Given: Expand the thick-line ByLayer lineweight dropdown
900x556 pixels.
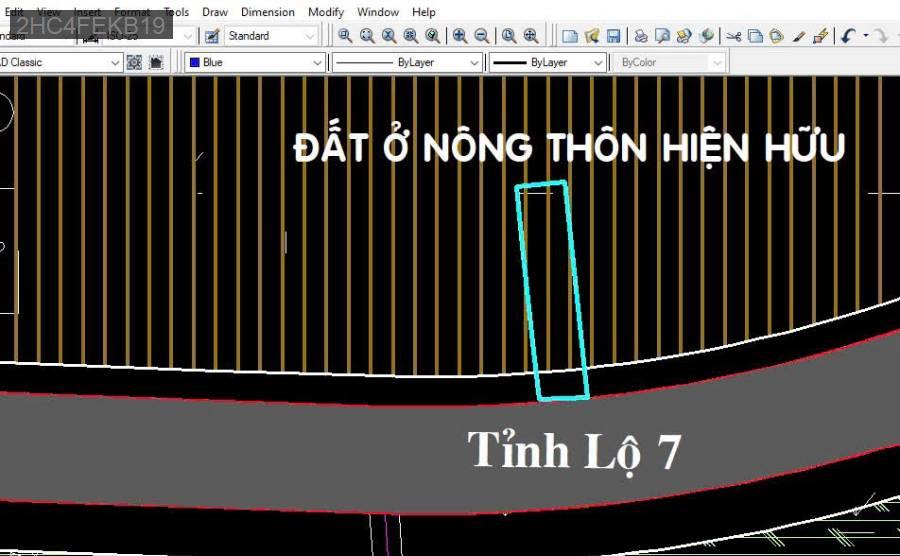Looking at the screenshot, I should (548, 62).
